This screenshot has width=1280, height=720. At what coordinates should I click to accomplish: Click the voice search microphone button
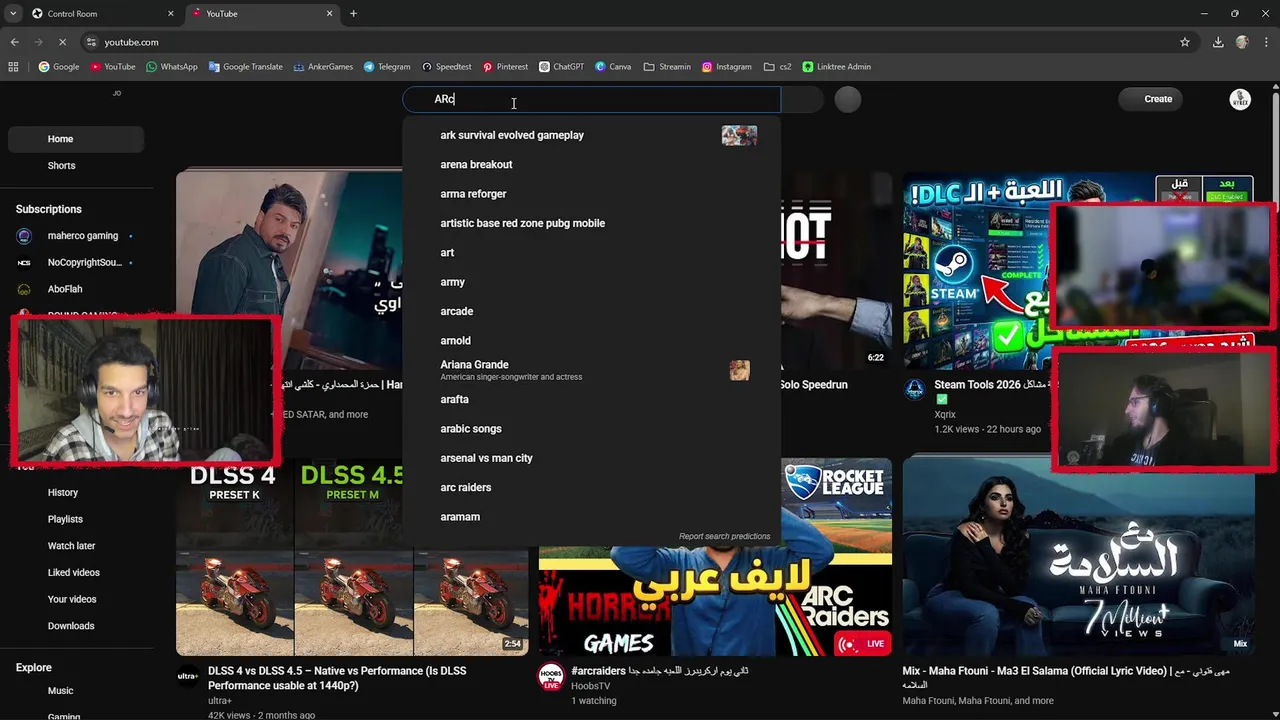[847, 99]
